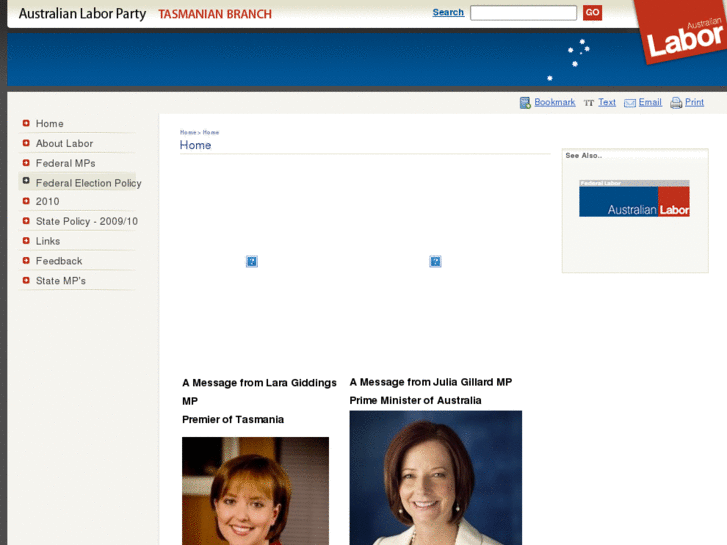
Task: Click the dark bullet beside Federal Election Policy
Action: click(x=26, y=180)
